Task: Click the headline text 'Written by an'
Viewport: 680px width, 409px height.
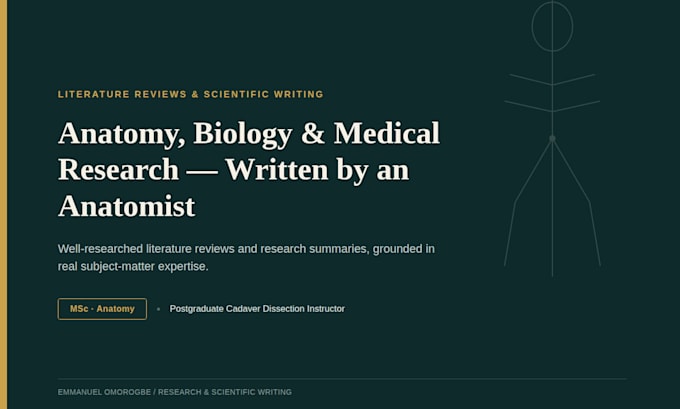Action: click(317, 170)
